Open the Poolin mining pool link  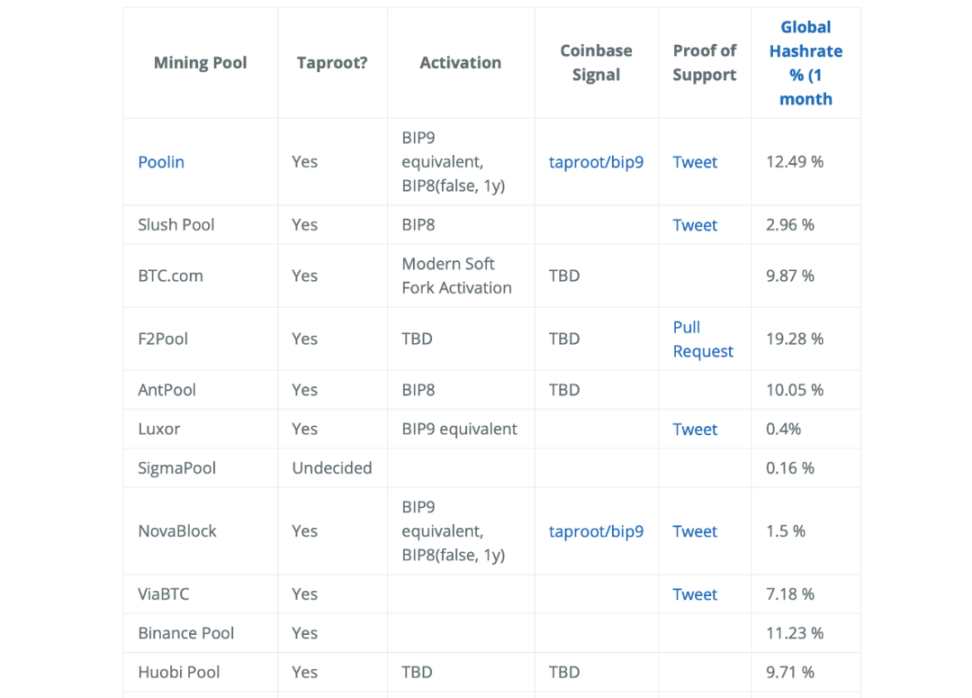click(161, 162)
